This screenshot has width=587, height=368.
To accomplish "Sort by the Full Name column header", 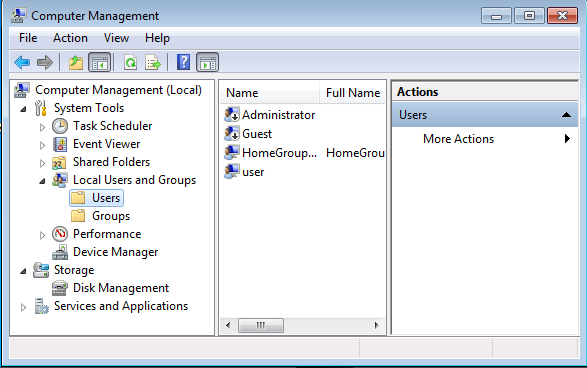I will 353,93.
